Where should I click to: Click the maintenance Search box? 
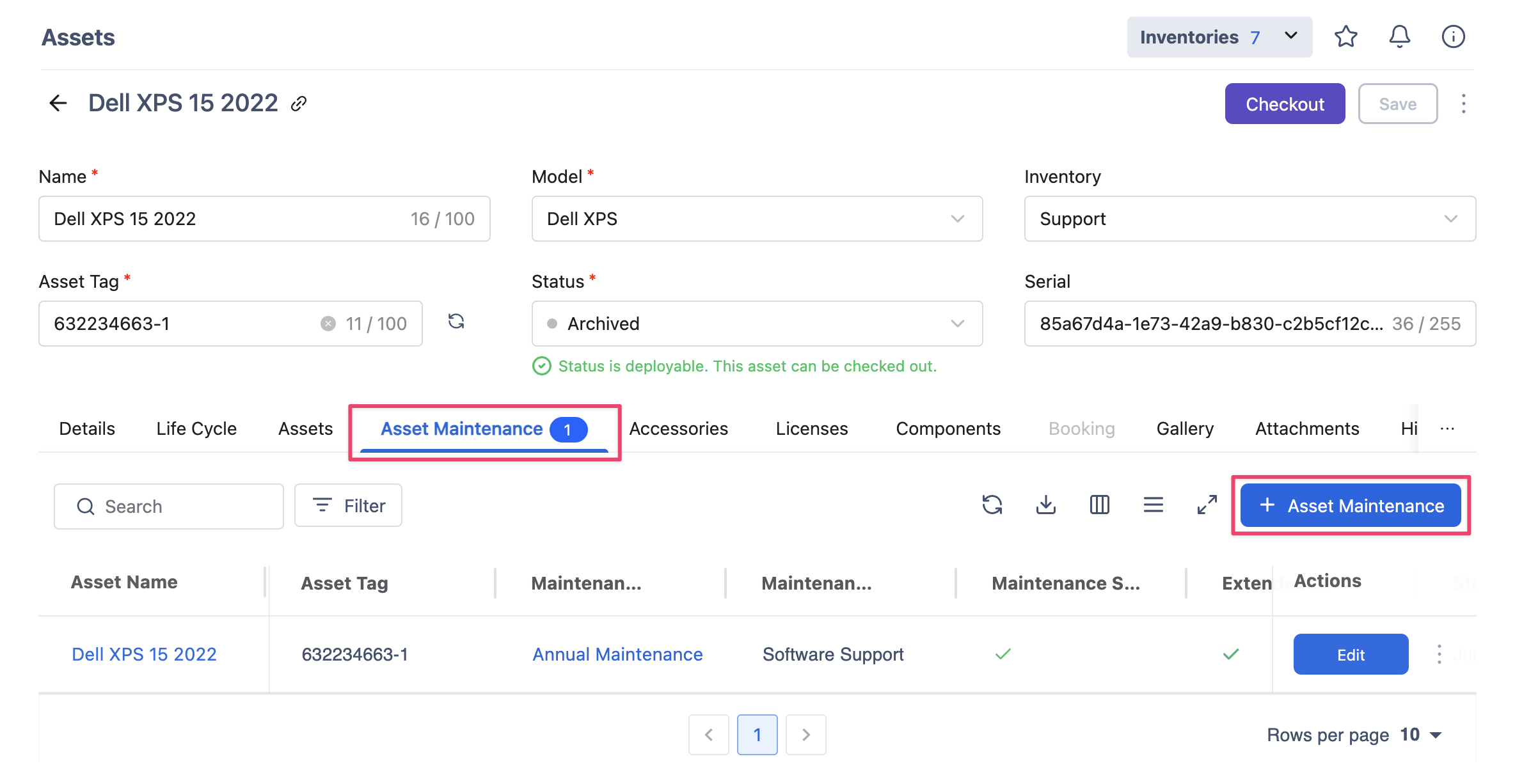[x=169, y=506]
